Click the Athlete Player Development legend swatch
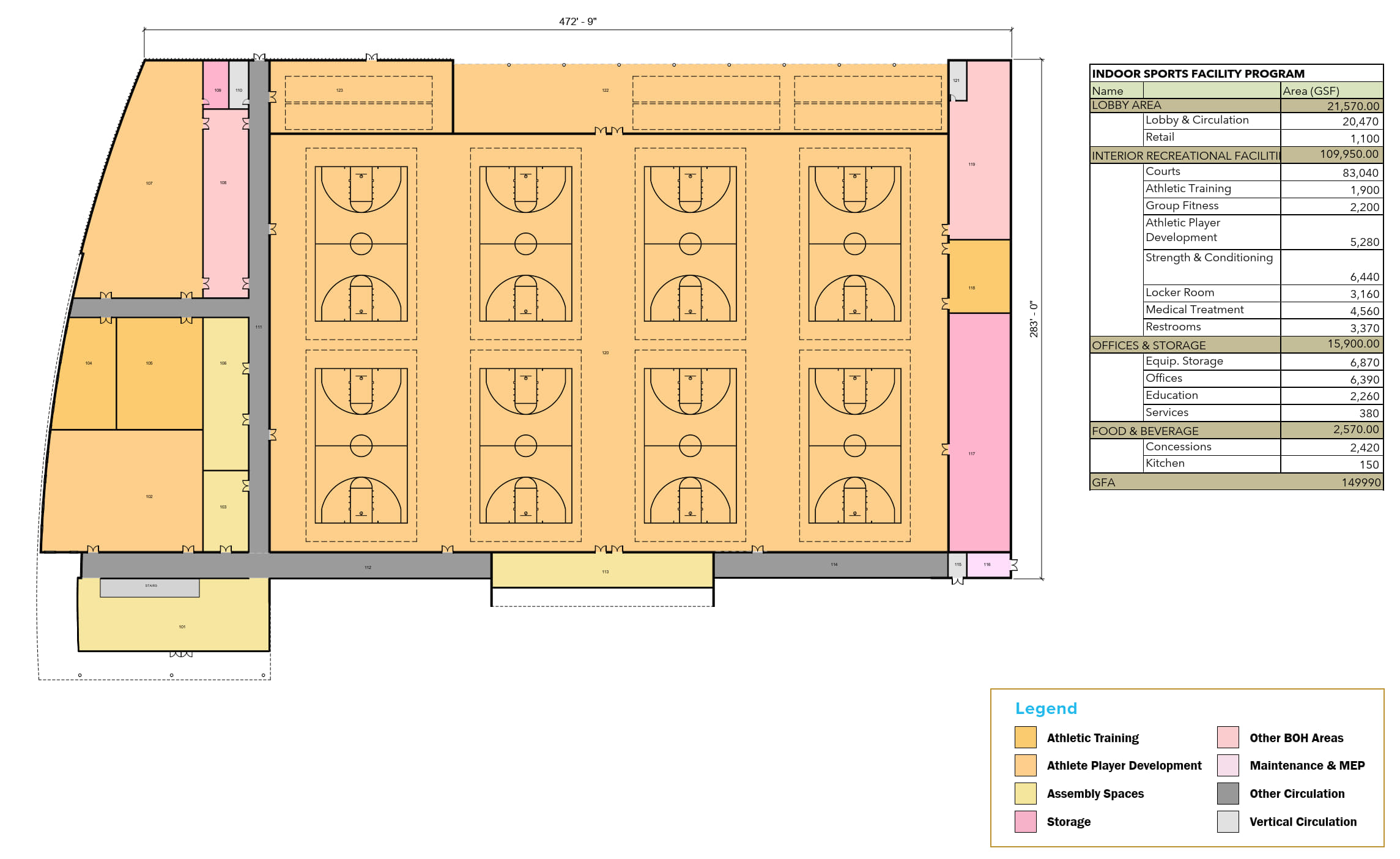This screenshot has width=1400, height=859. coord(1025,765)
